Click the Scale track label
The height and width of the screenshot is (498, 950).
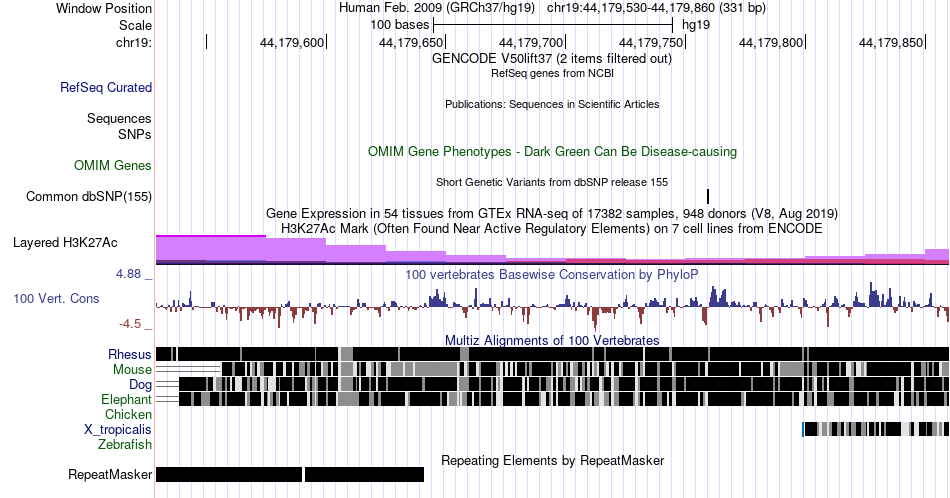(x=135, y=25)
